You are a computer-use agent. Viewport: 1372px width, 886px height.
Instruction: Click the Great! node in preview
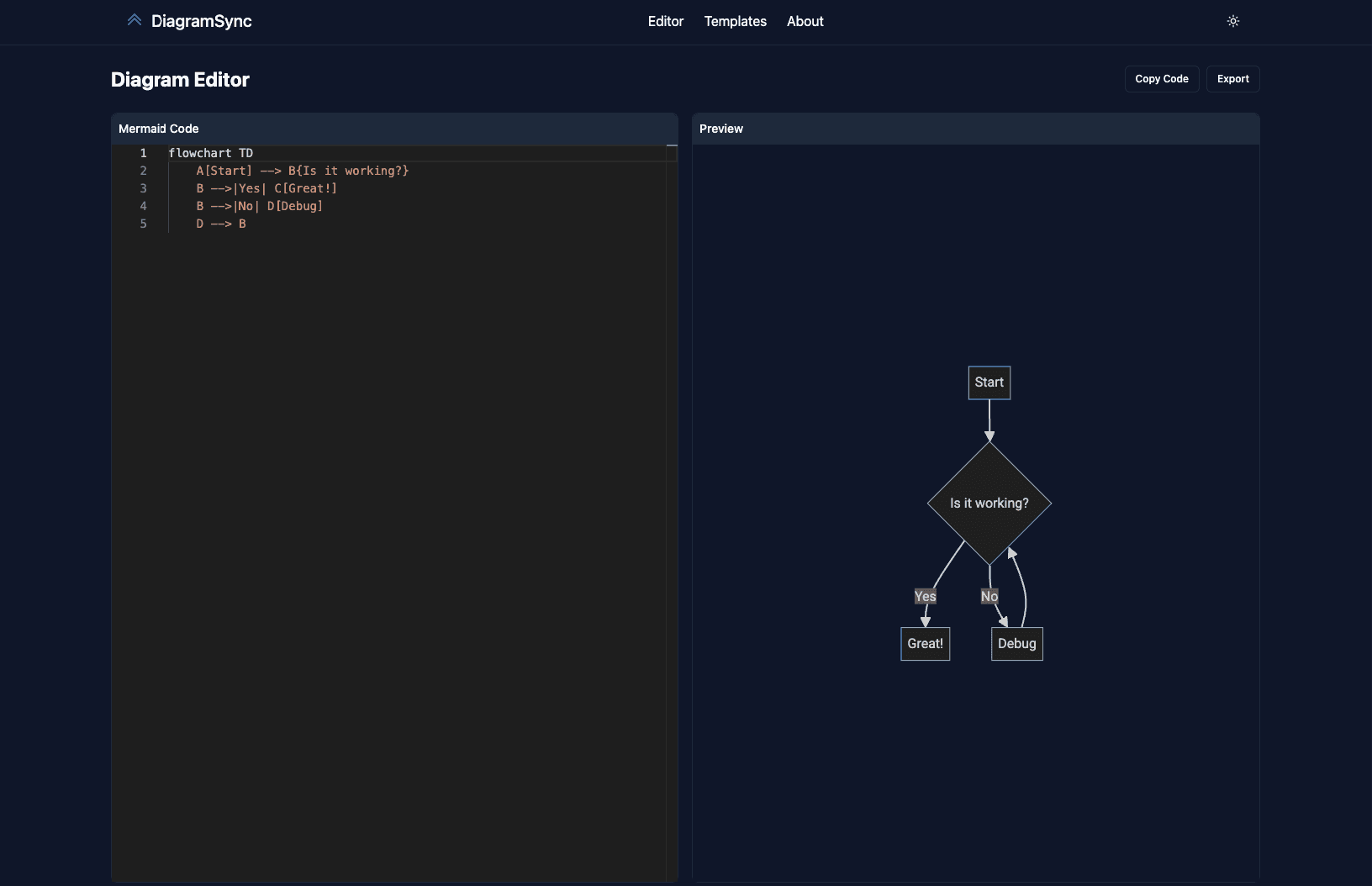(926, 644)
